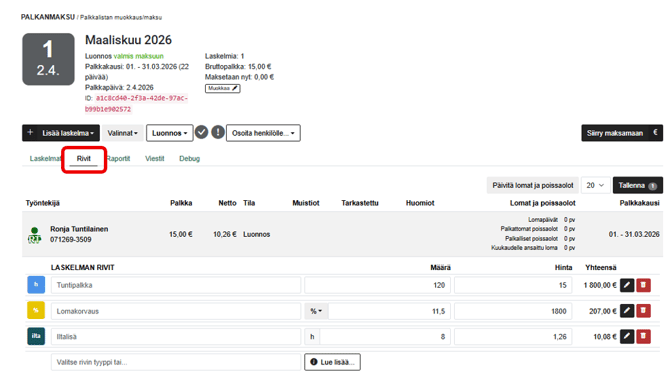Screen dimensions: 670x380
Task: Select the Rivit tab
Action: coord(84,159)
